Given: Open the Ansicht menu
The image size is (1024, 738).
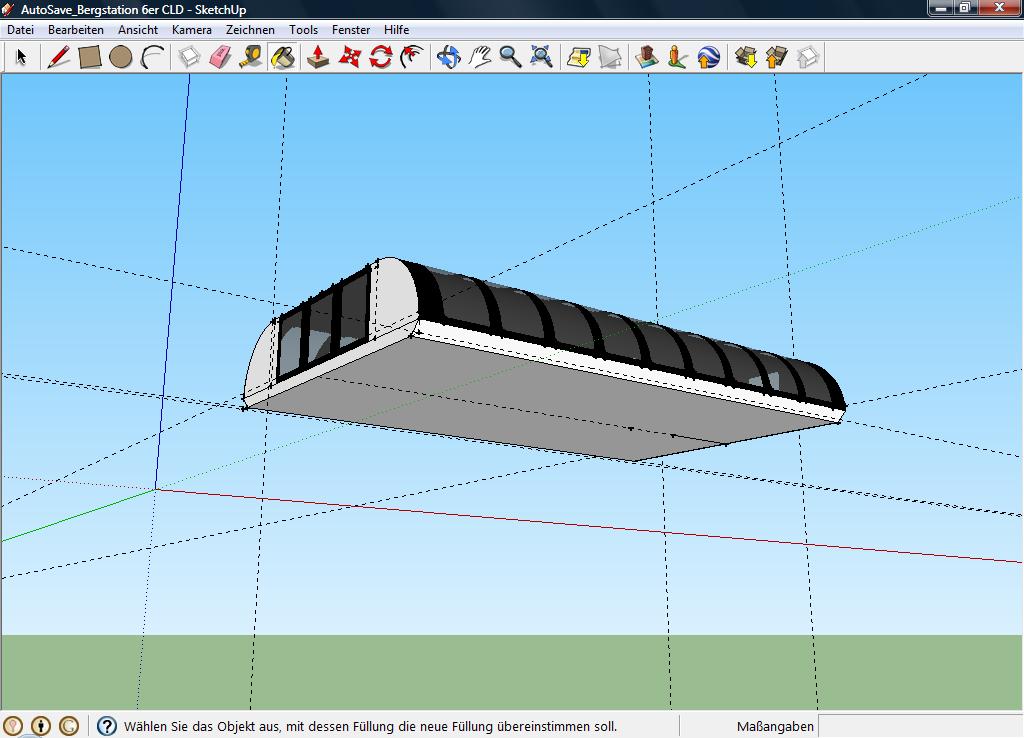Looking at the screenshot, I should click(138, 29).
